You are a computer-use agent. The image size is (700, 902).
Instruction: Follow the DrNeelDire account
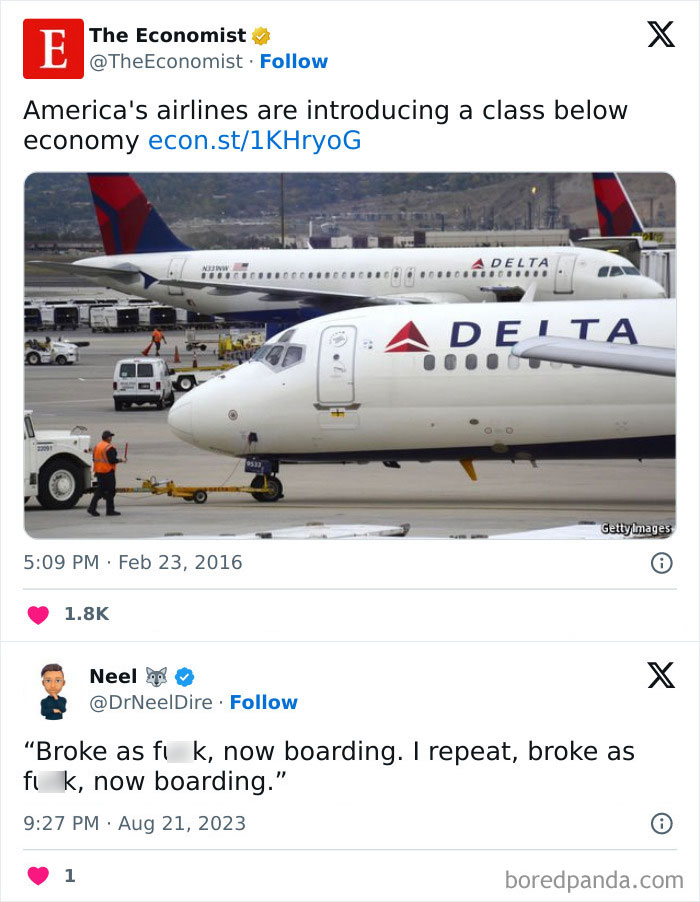tap(263, 703)
